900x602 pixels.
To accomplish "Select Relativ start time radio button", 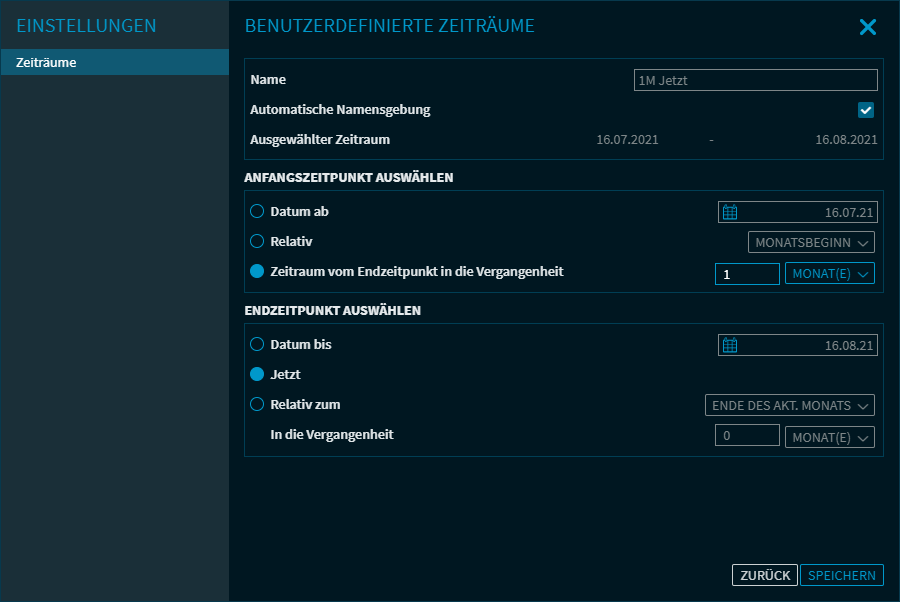I will (257, 242).
